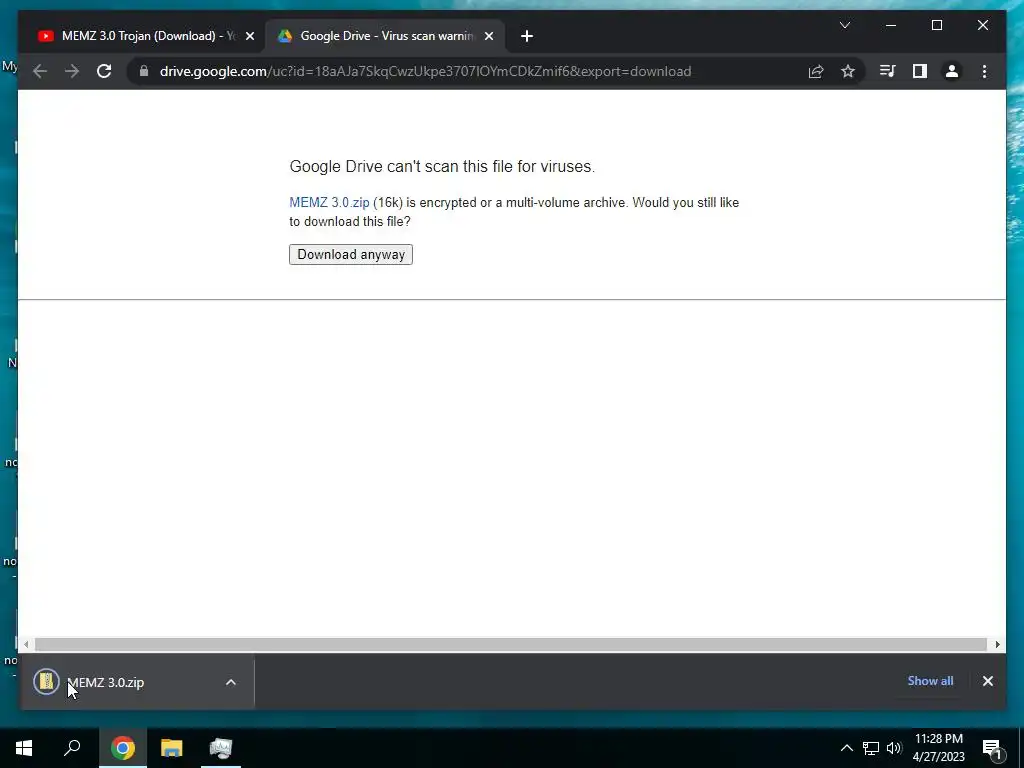The width and height of the screenshot is (1024, 768).
Task: Maximize the Chrome window
Action: click(936, 25)
